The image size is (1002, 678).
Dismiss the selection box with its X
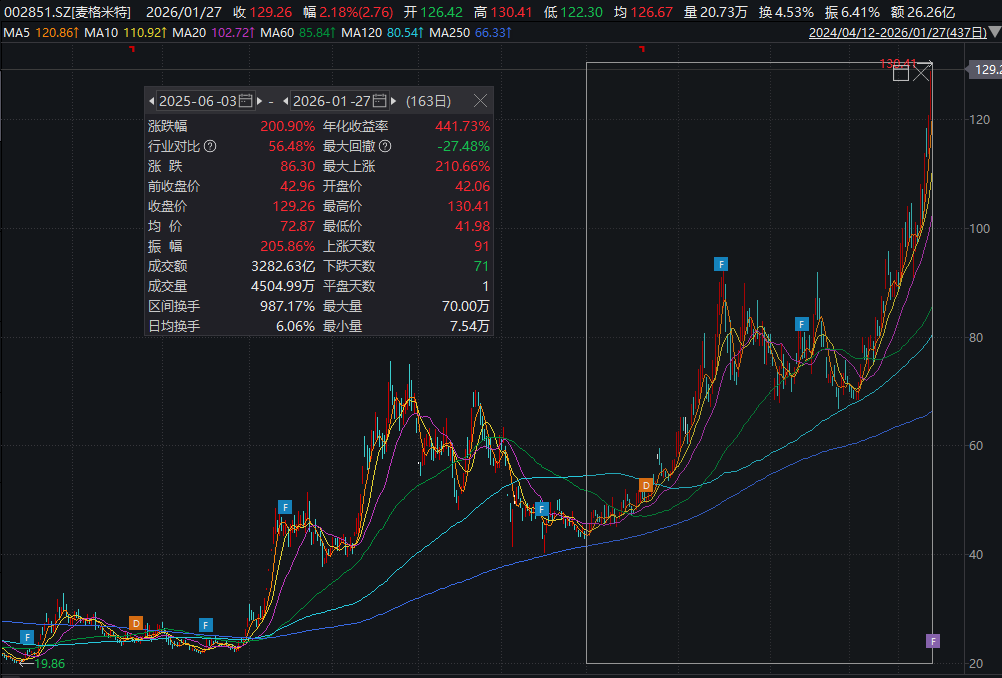(x=922, y=73)
